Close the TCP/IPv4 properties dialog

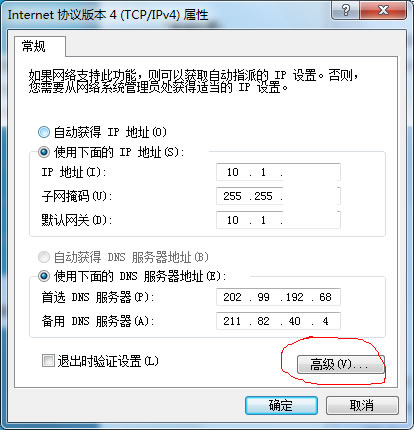(383, 10)
